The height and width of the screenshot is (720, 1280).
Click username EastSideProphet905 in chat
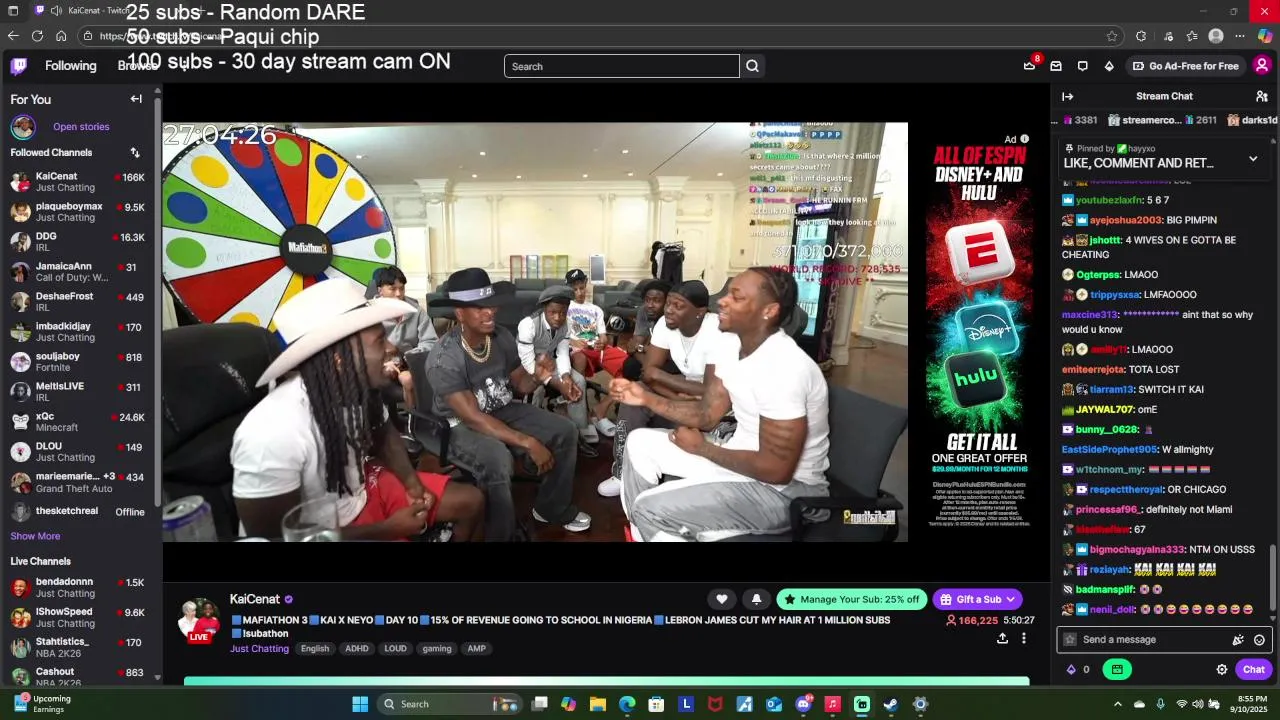pyautogui.click(x=1109, y=449)
